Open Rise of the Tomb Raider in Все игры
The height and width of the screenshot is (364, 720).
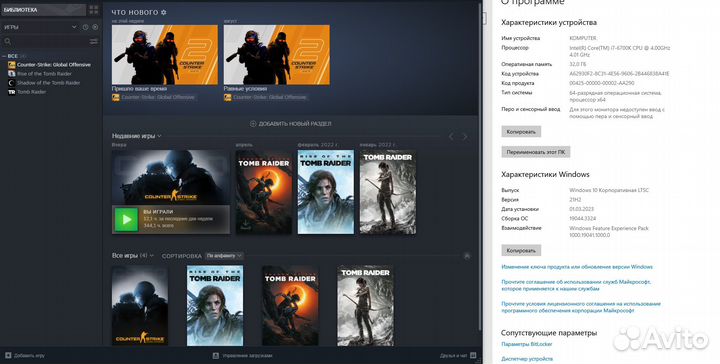point(215,305)
